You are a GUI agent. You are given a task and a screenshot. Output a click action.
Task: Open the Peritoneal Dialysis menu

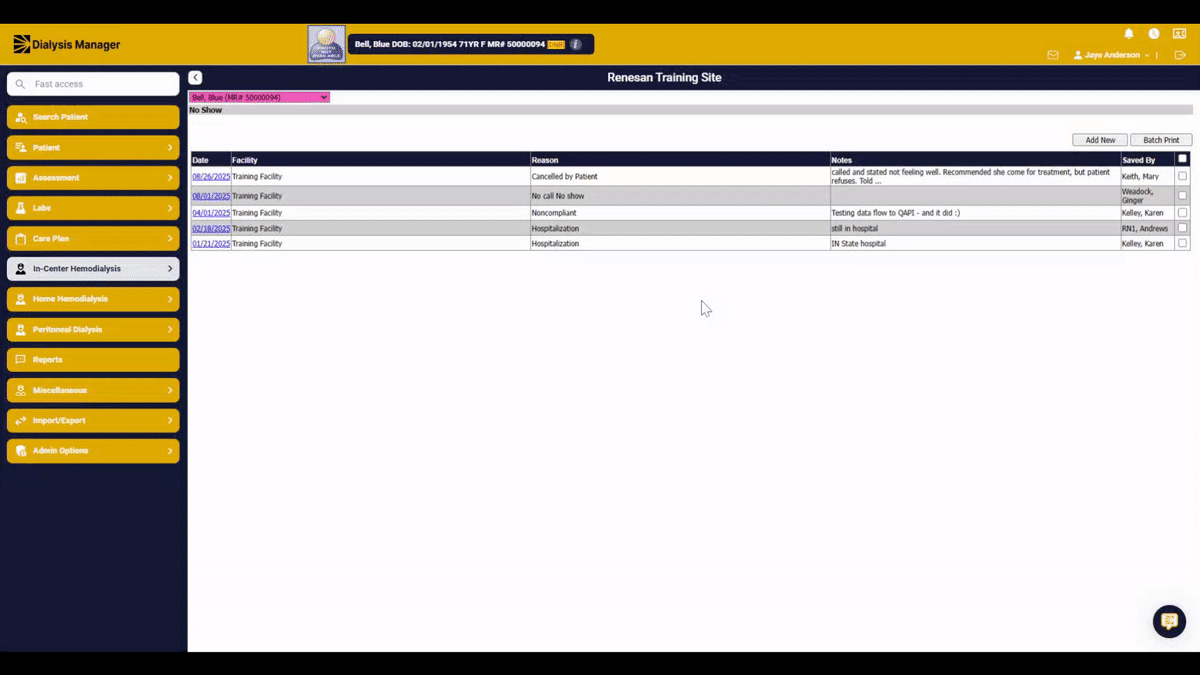click(93, 329)
